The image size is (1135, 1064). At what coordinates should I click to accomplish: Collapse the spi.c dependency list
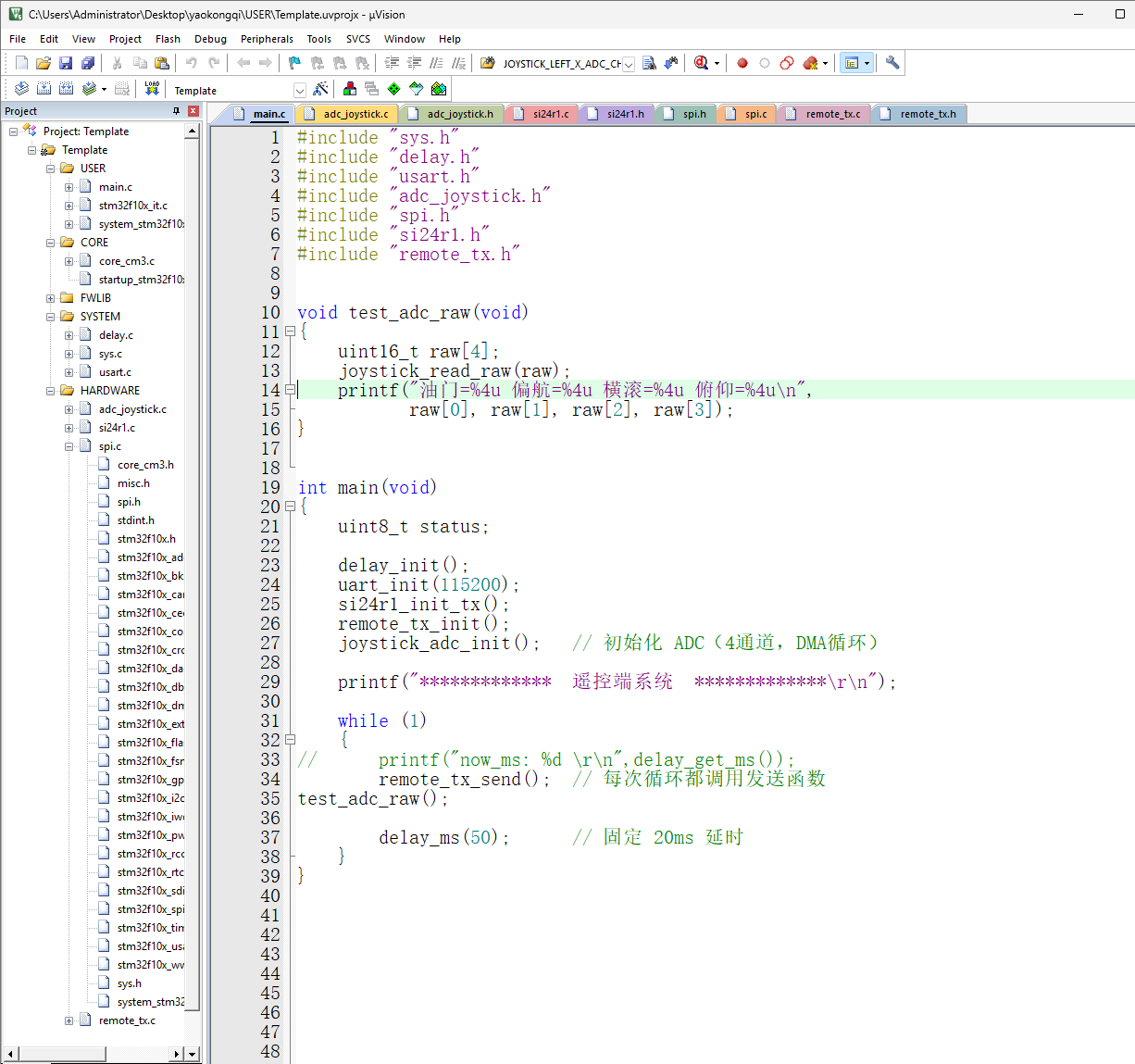coord(69,446)
